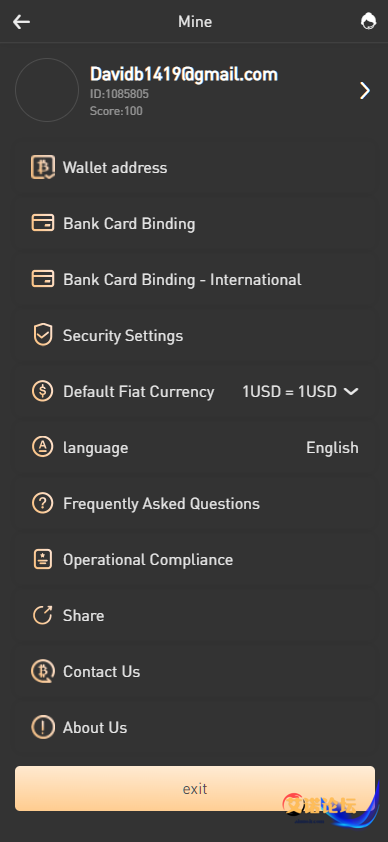Click the Operational Compliance document icon
This screenshot has width=388, height=842.
click(x=42, y=560)
